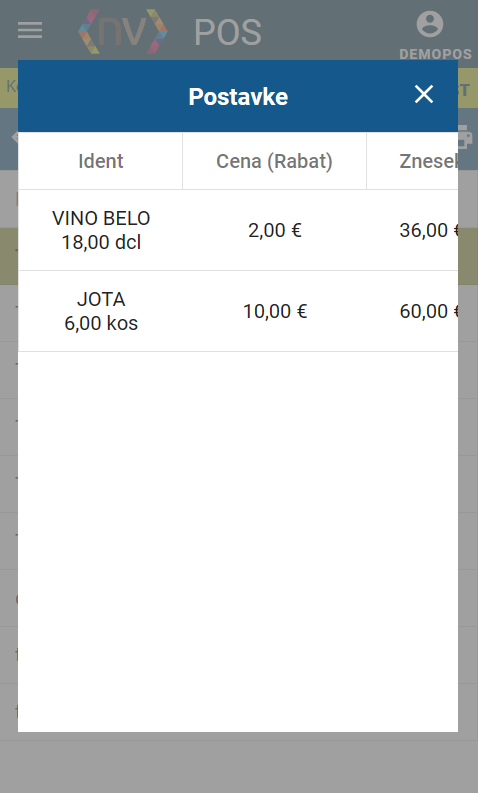Select the Cena (Rabat) column header
Image resolution: width=478 pixels, height=793 pixels.
point(274,161)
